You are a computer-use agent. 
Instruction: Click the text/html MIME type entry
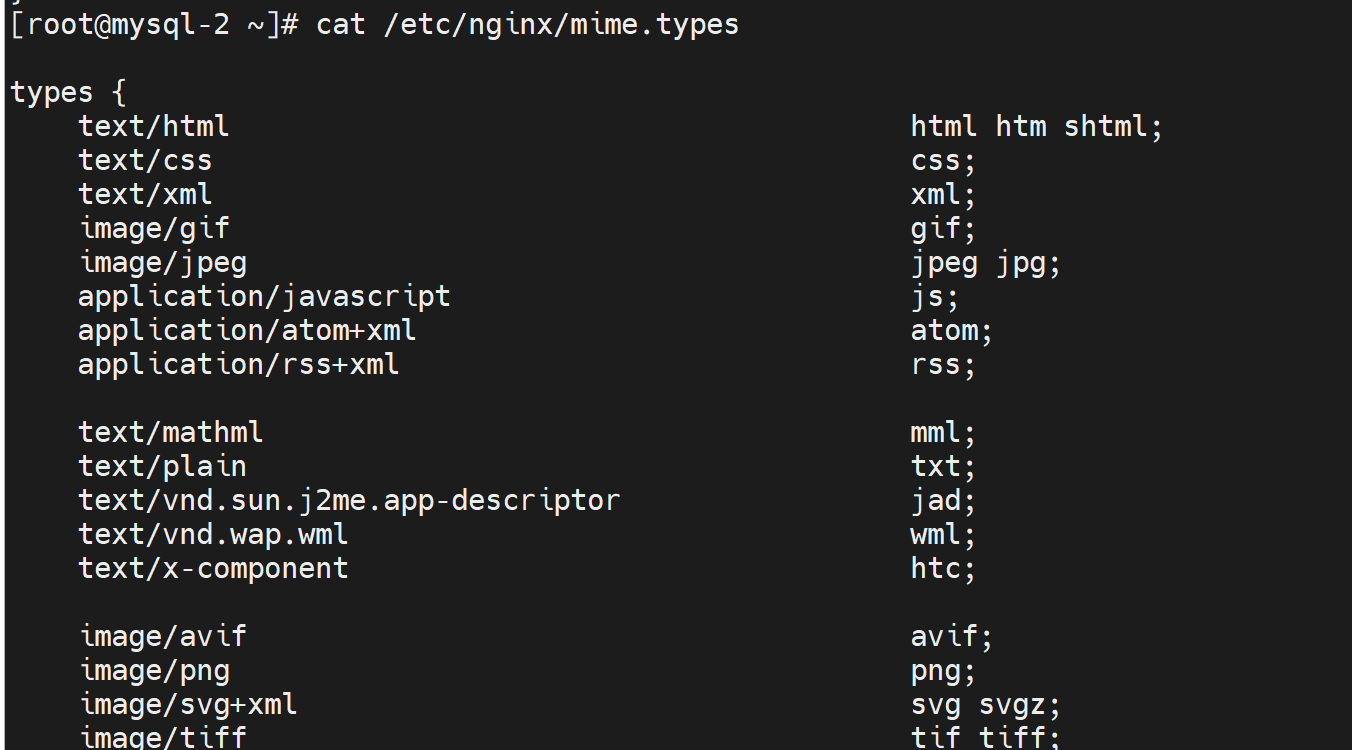tap(154, 127)
